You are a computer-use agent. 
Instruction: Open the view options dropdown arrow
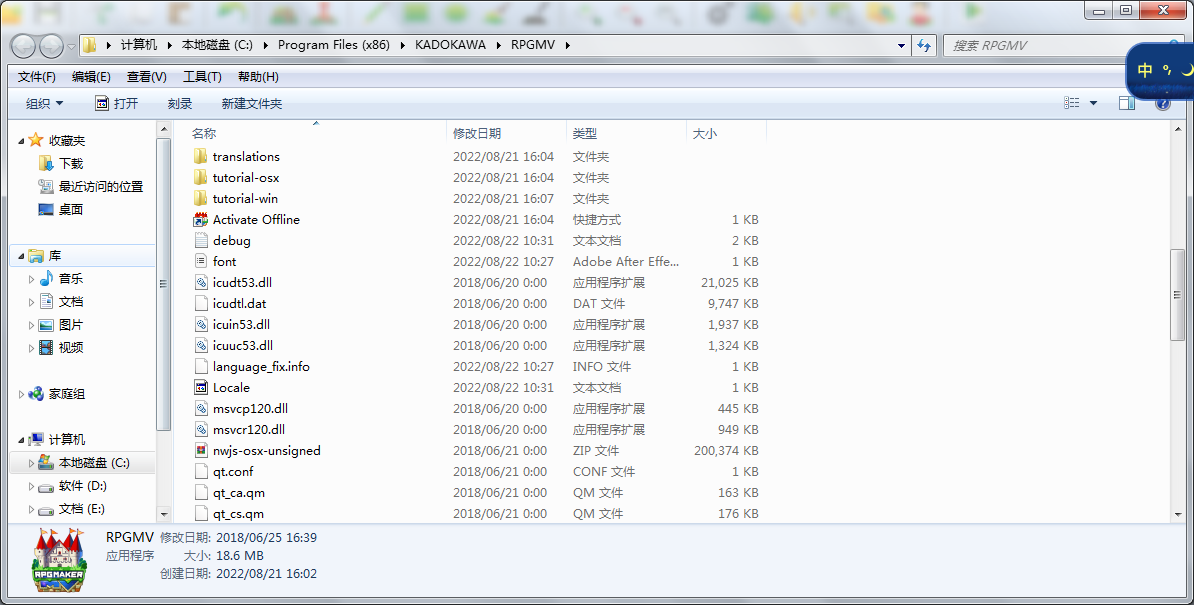tap(1093, 103)
